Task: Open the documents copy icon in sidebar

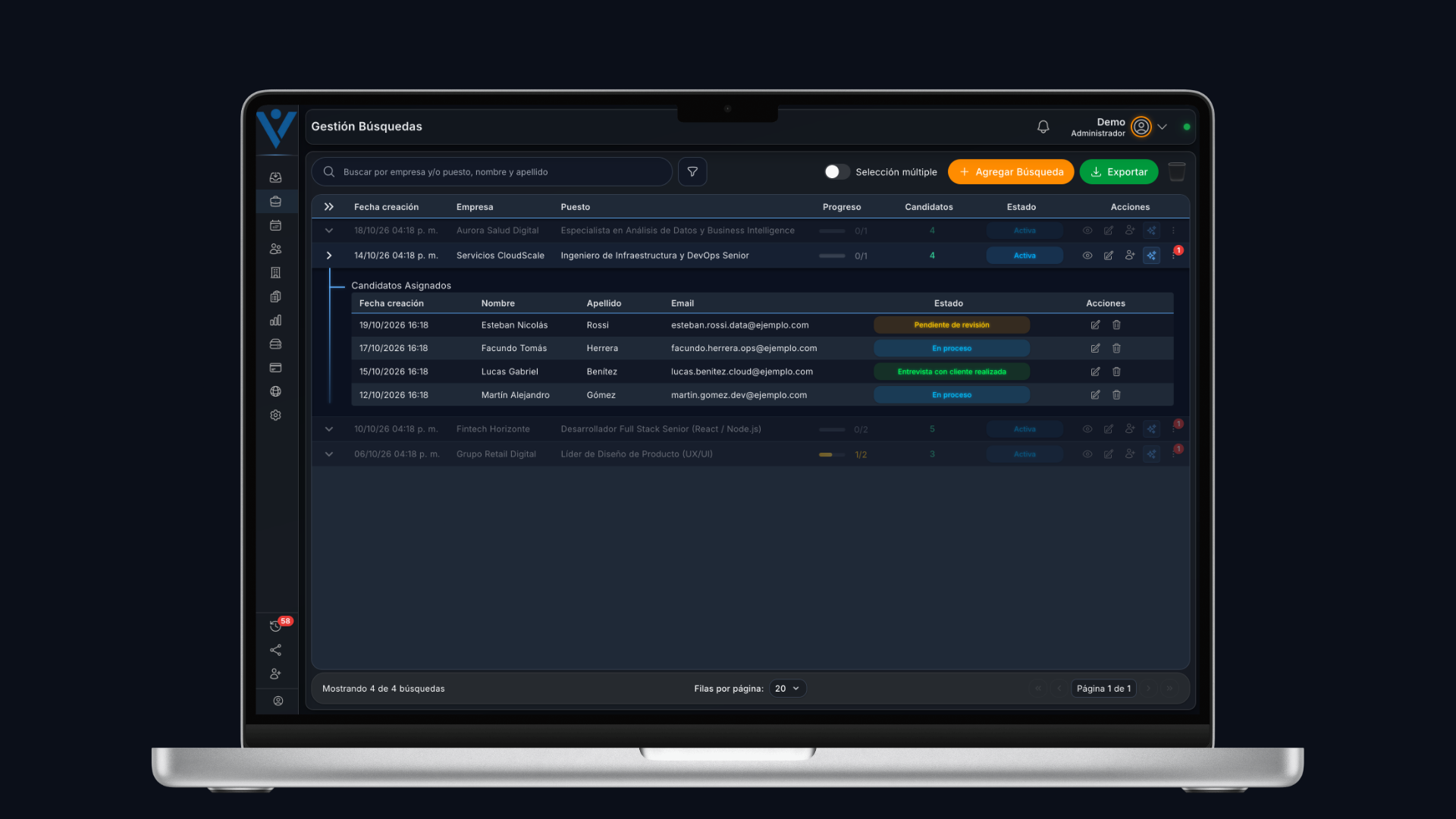Action: [275, 297]
